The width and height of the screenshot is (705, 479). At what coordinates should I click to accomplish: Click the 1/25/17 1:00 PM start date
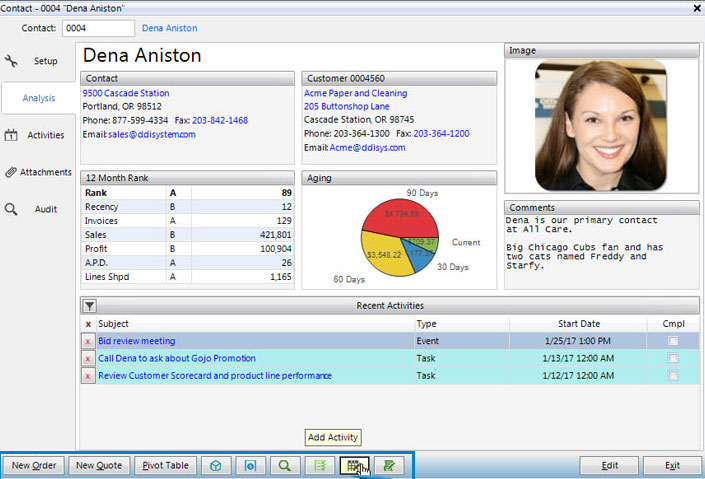(578, 341)
